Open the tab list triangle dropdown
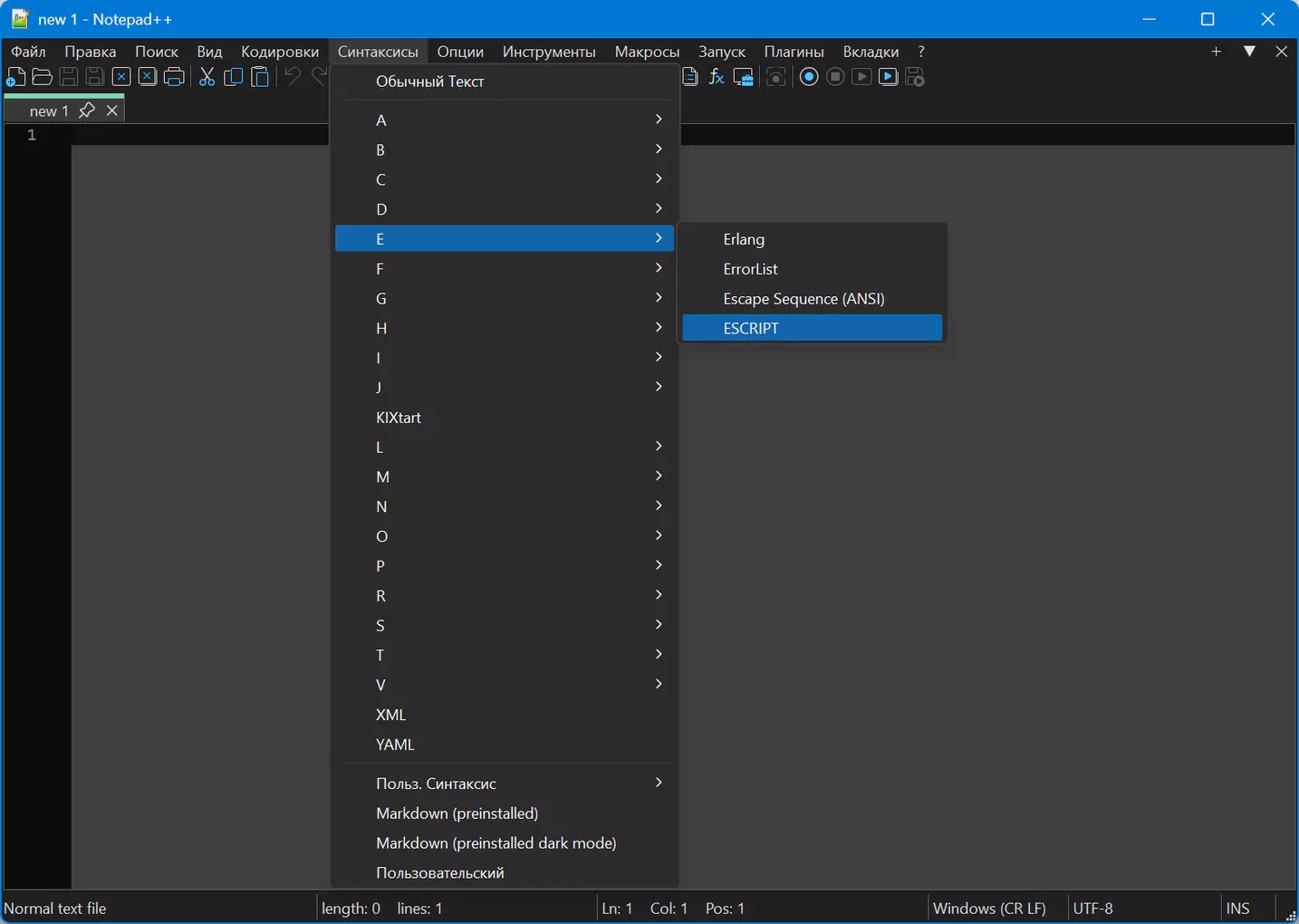The height and width of the screenshot is (924, 1299). click(x=1249, y=52)
